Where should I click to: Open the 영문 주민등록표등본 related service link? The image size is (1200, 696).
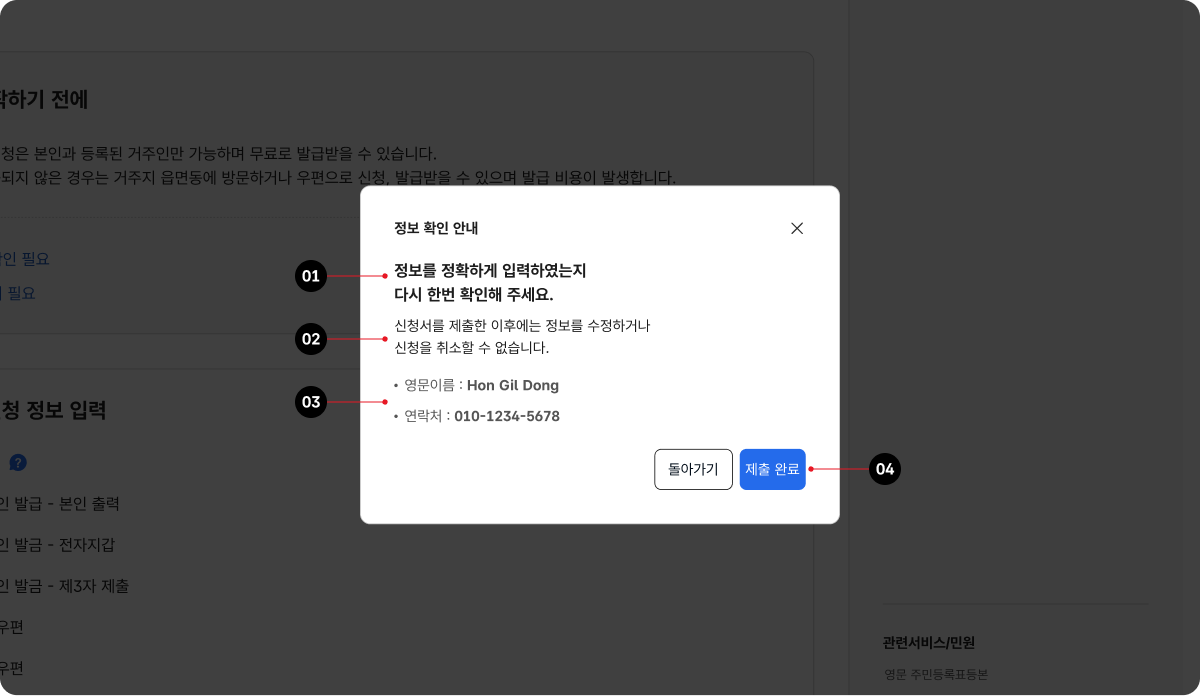[x=935, y=675]
